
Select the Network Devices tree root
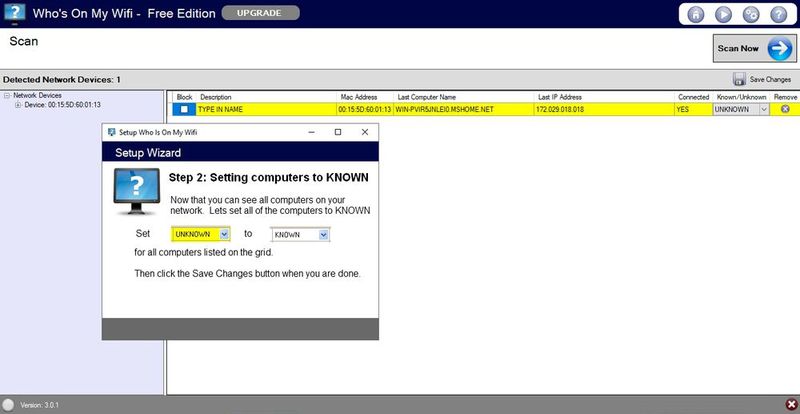tap(37, 95)
